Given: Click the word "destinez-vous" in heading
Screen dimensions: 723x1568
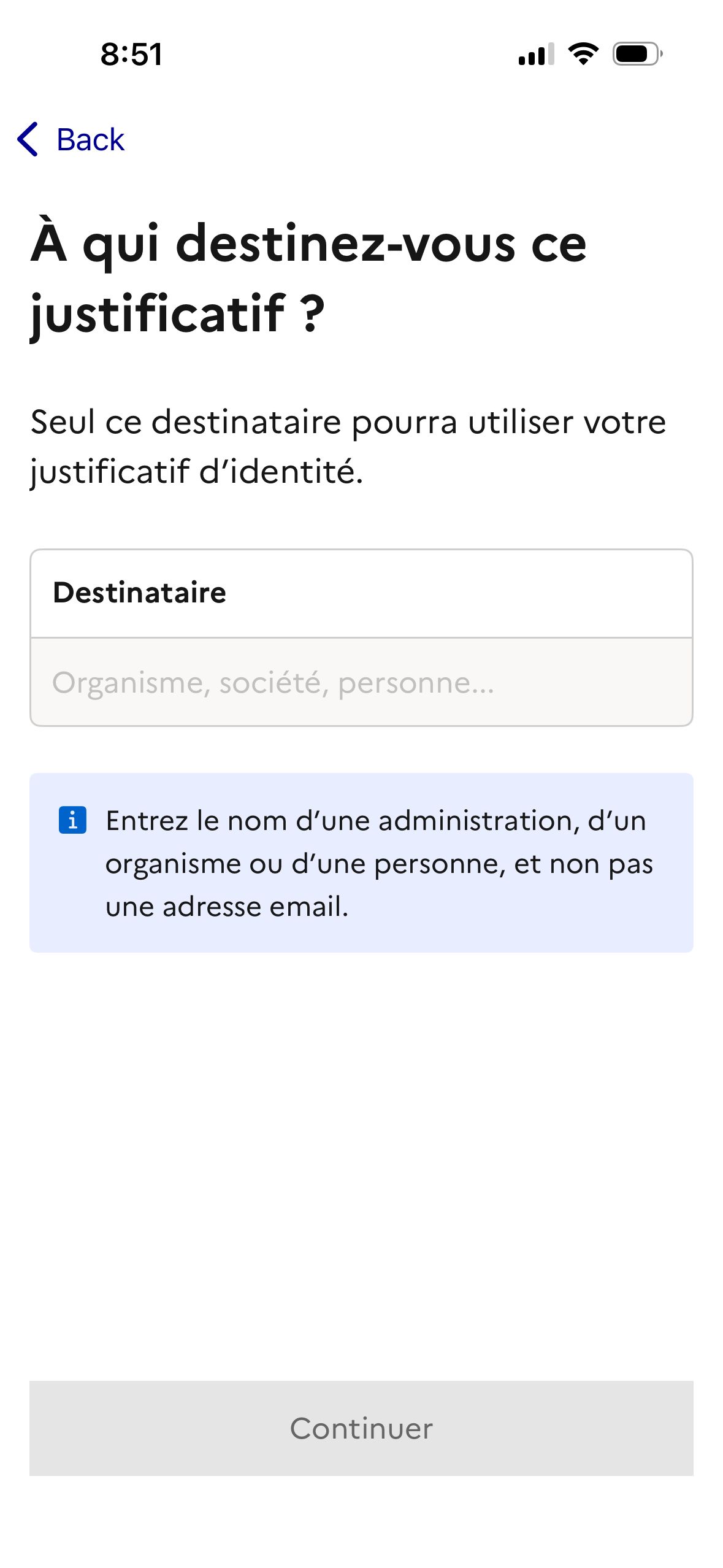Looking at the screenshot, I should pyautogui.click(x=346, y=244).
